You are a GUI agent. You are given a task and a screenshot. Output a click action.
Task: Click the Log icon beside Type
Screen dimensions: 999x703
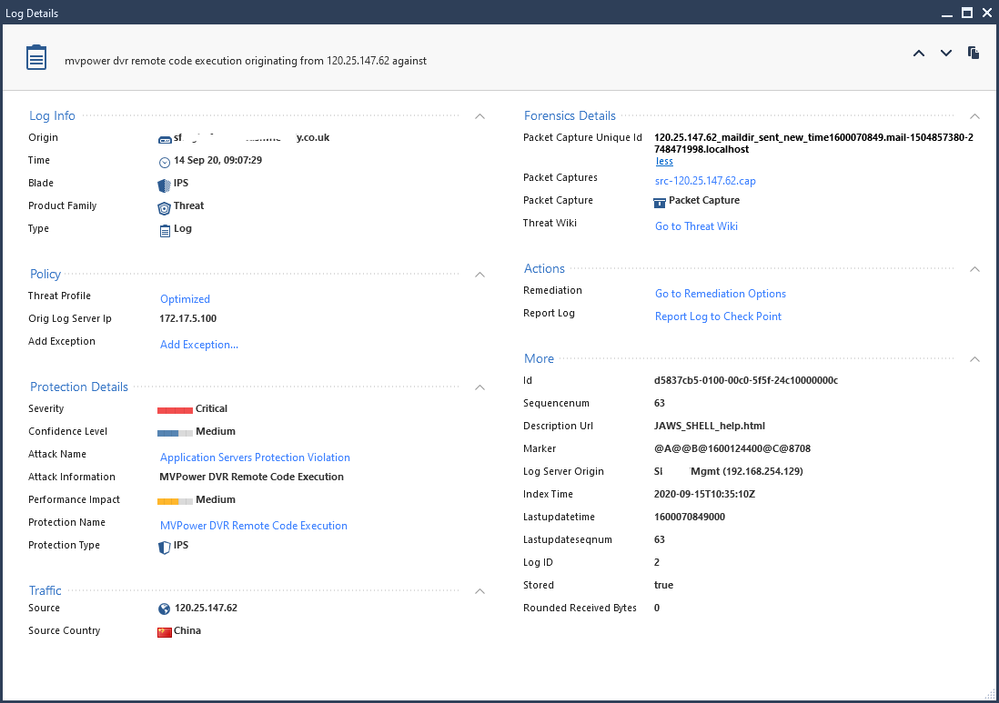click(x=164, y=231)
